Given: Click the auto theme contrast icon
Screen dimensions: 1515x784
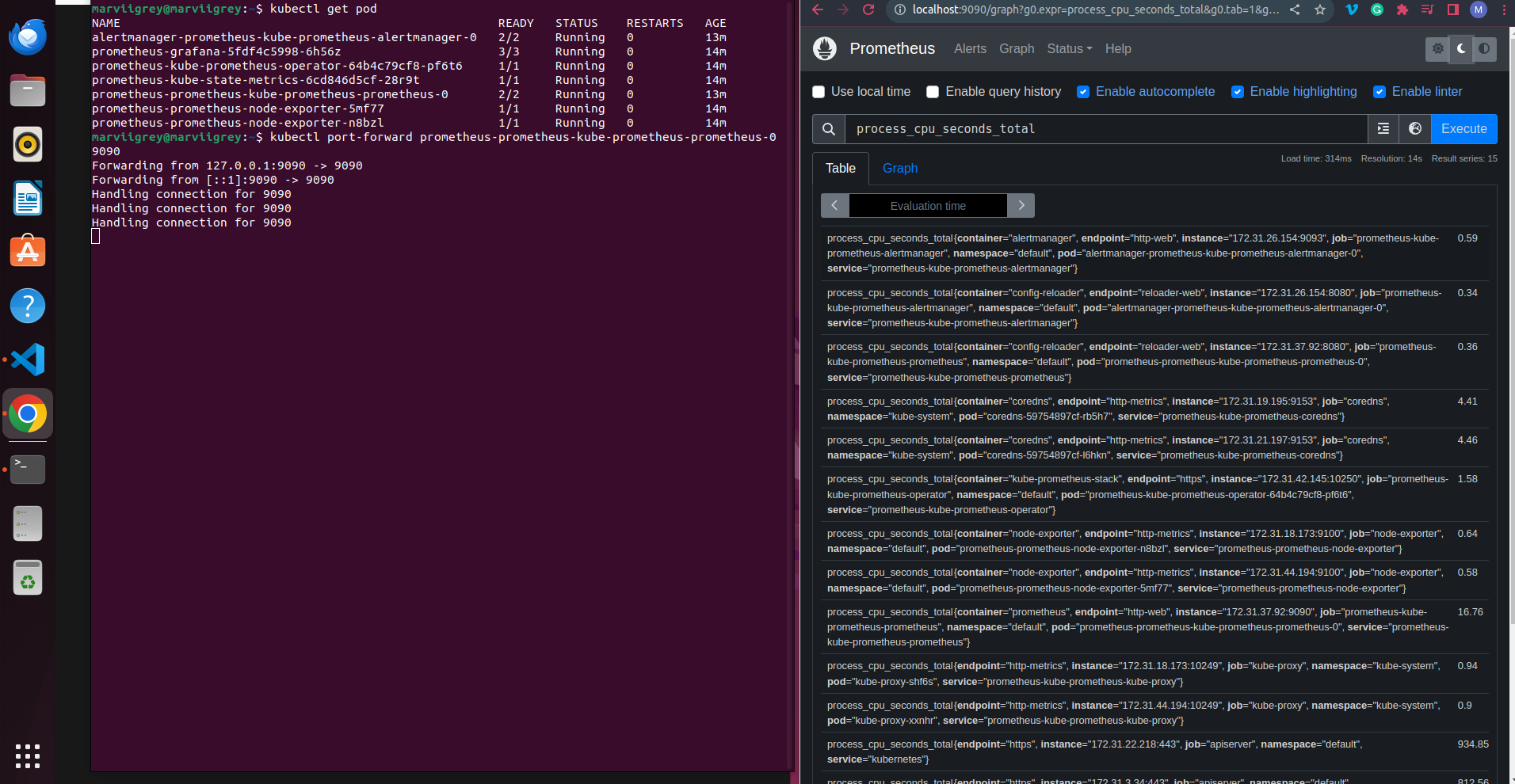Looking at the screenshot, I should 1485,48.
